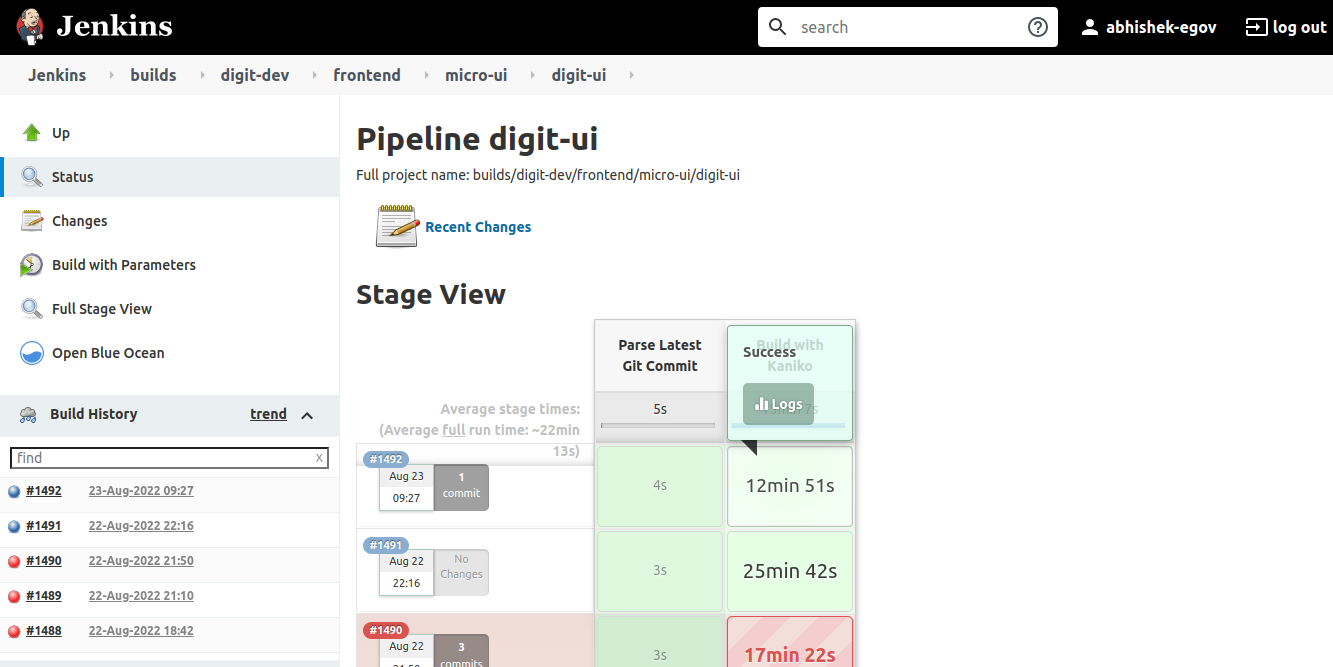The height and width of the screenshot is (667, 1333).
Task: Click the search help question mark icon
Action: 1037,27
